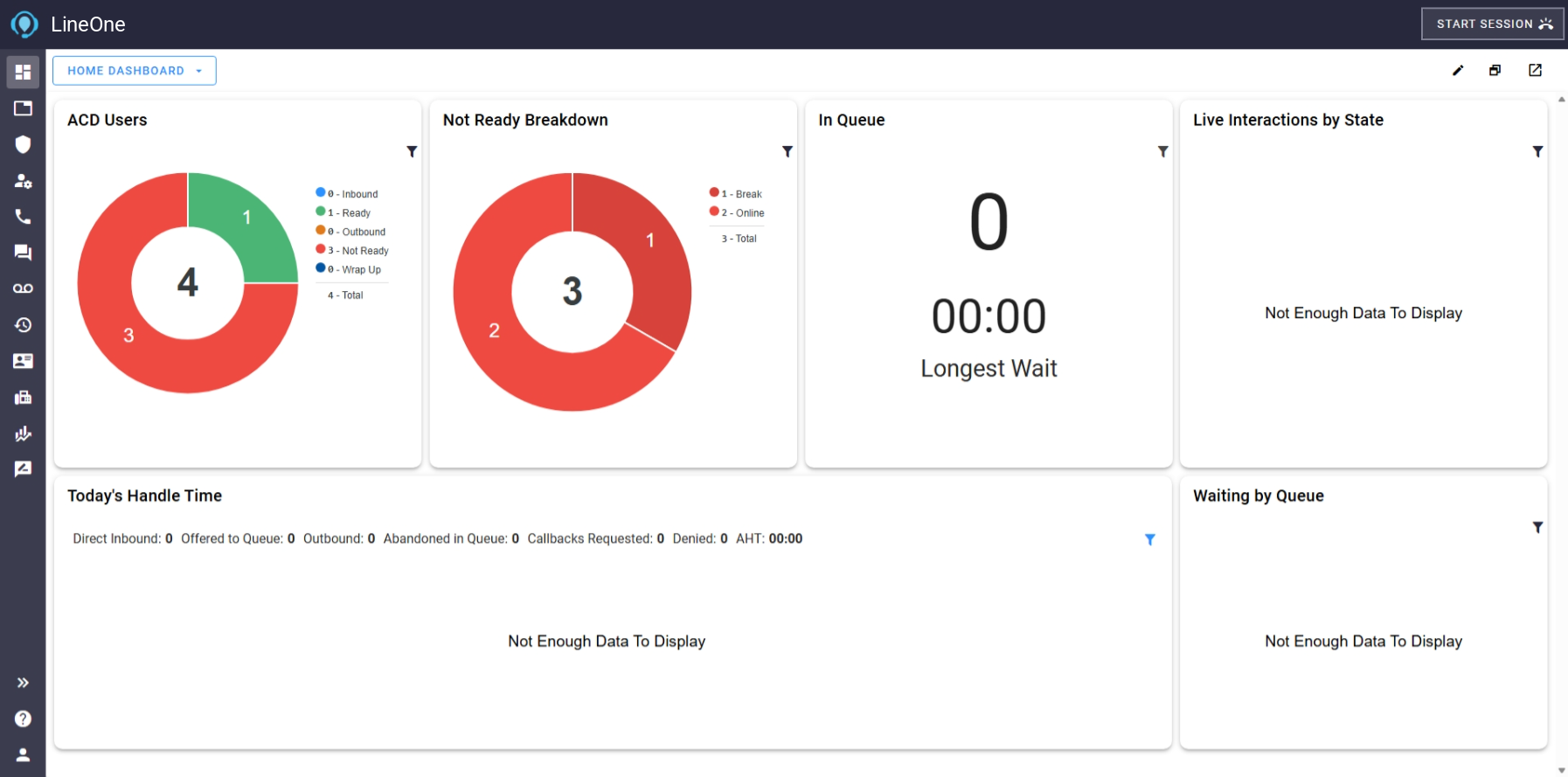The width and height of the screenshot is (1568, 777).
Task: Expand the sidebar with double chevron
Action: tap(23, 683)
